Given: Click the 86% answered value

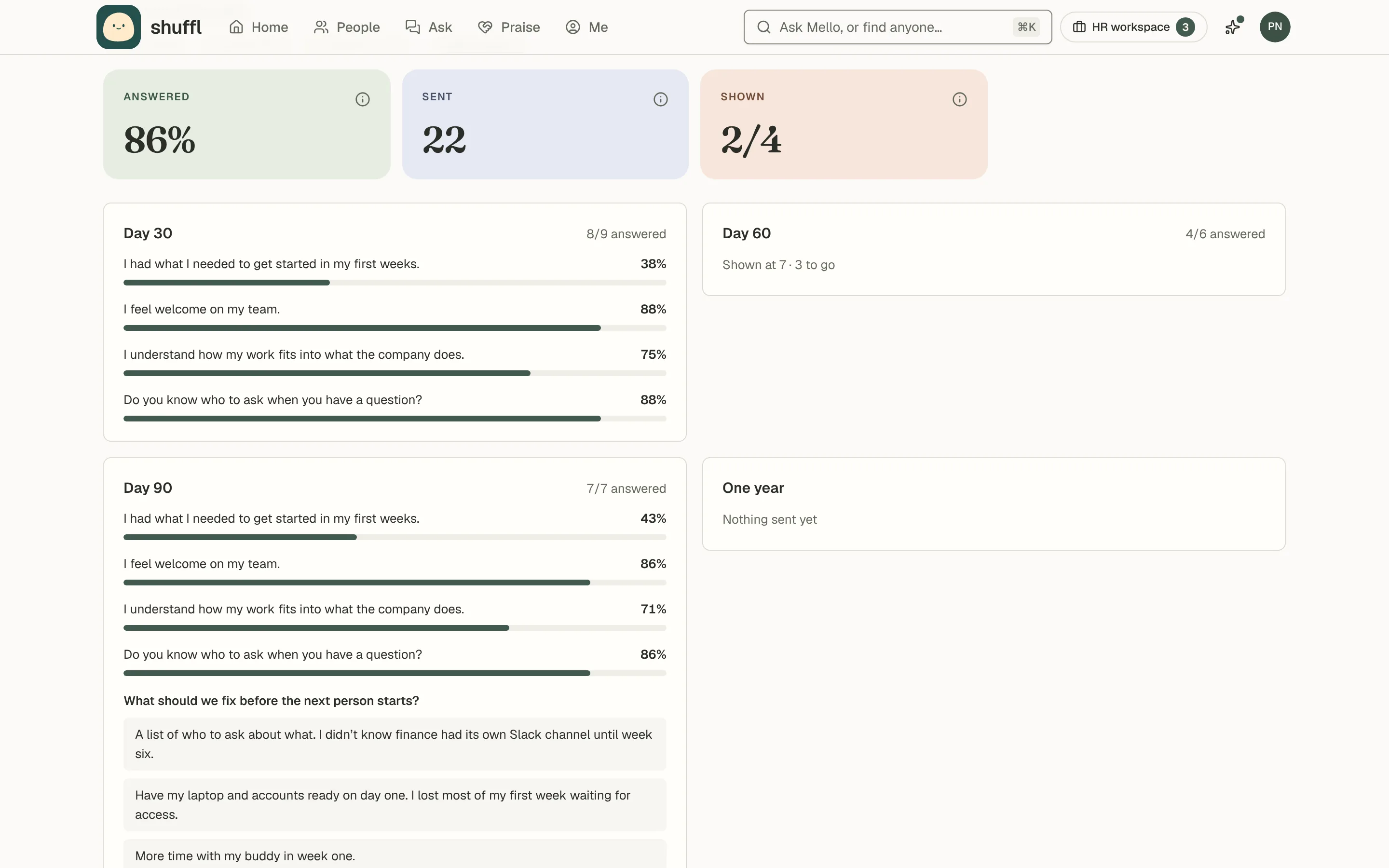Looking at the screenshot, I should [x=160, y=139].
